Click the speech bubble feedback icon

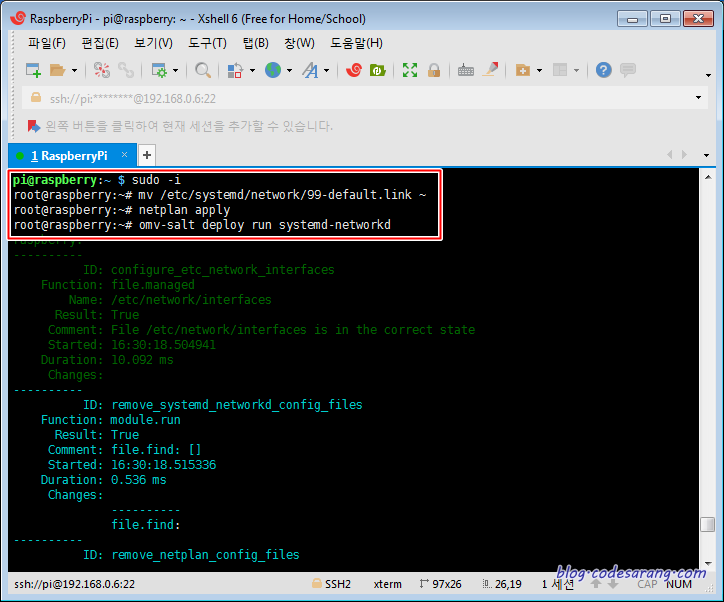(x=627, y=70)
